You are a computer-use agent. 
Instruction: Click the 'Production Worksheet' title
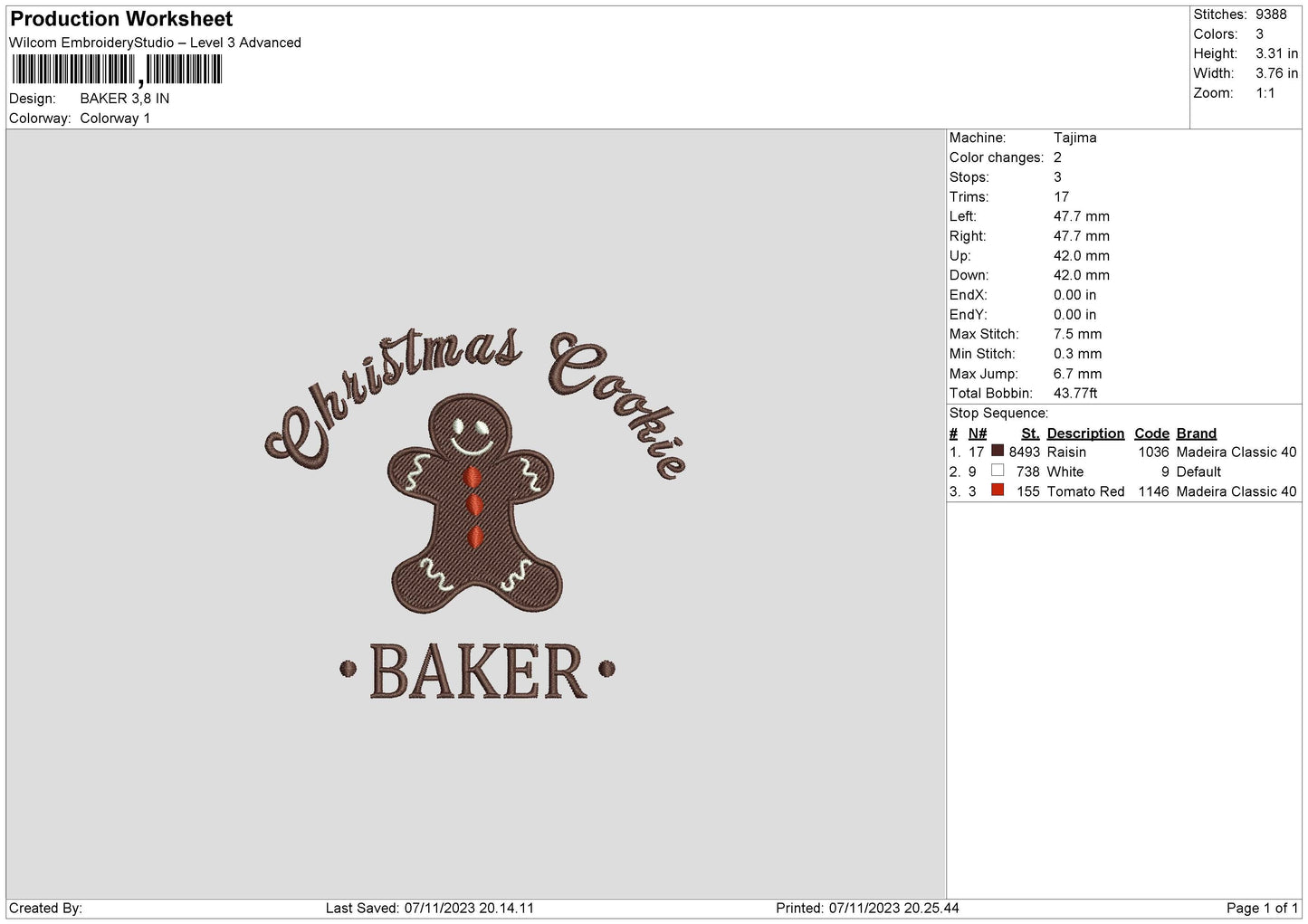coord(121,19)
